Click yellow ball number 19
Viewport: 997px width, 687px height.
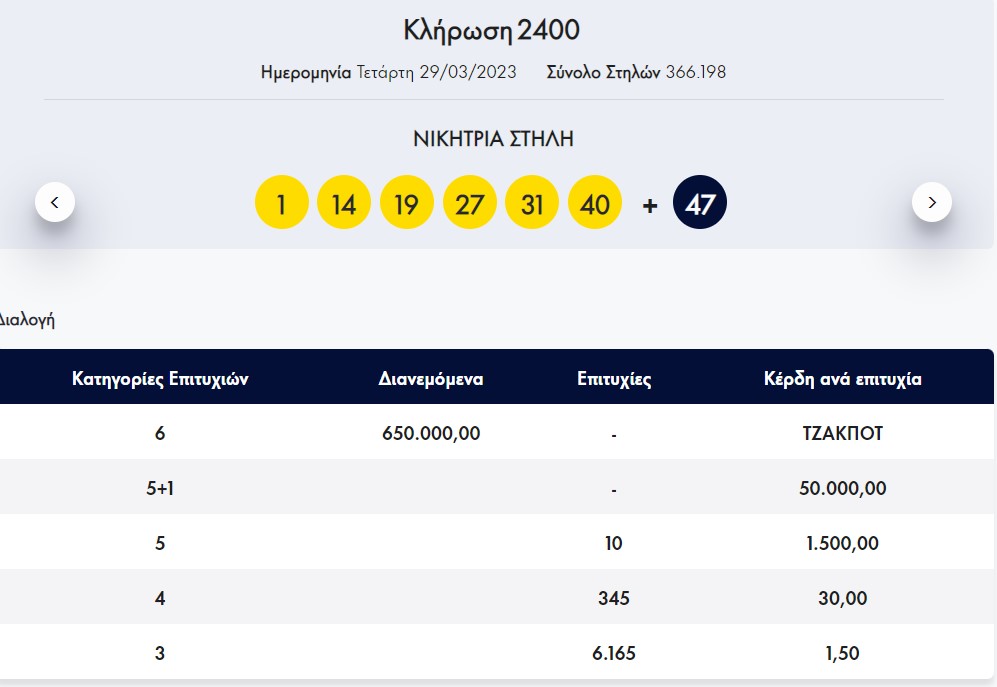click(406, 204)
